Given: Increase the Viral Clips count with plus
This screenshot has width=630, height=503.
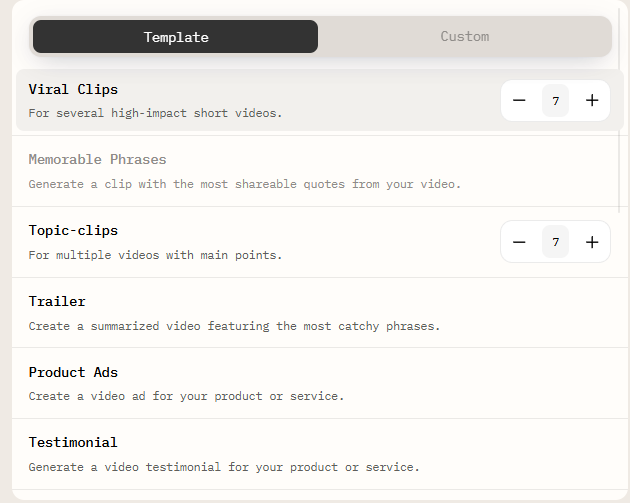Looking at the screenshot, I should pos(592,100).
